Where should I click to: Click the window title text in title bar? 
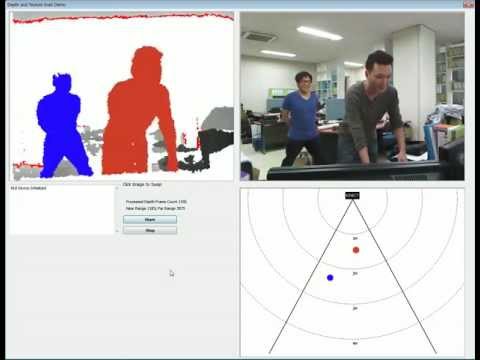[x=36, y=4]
